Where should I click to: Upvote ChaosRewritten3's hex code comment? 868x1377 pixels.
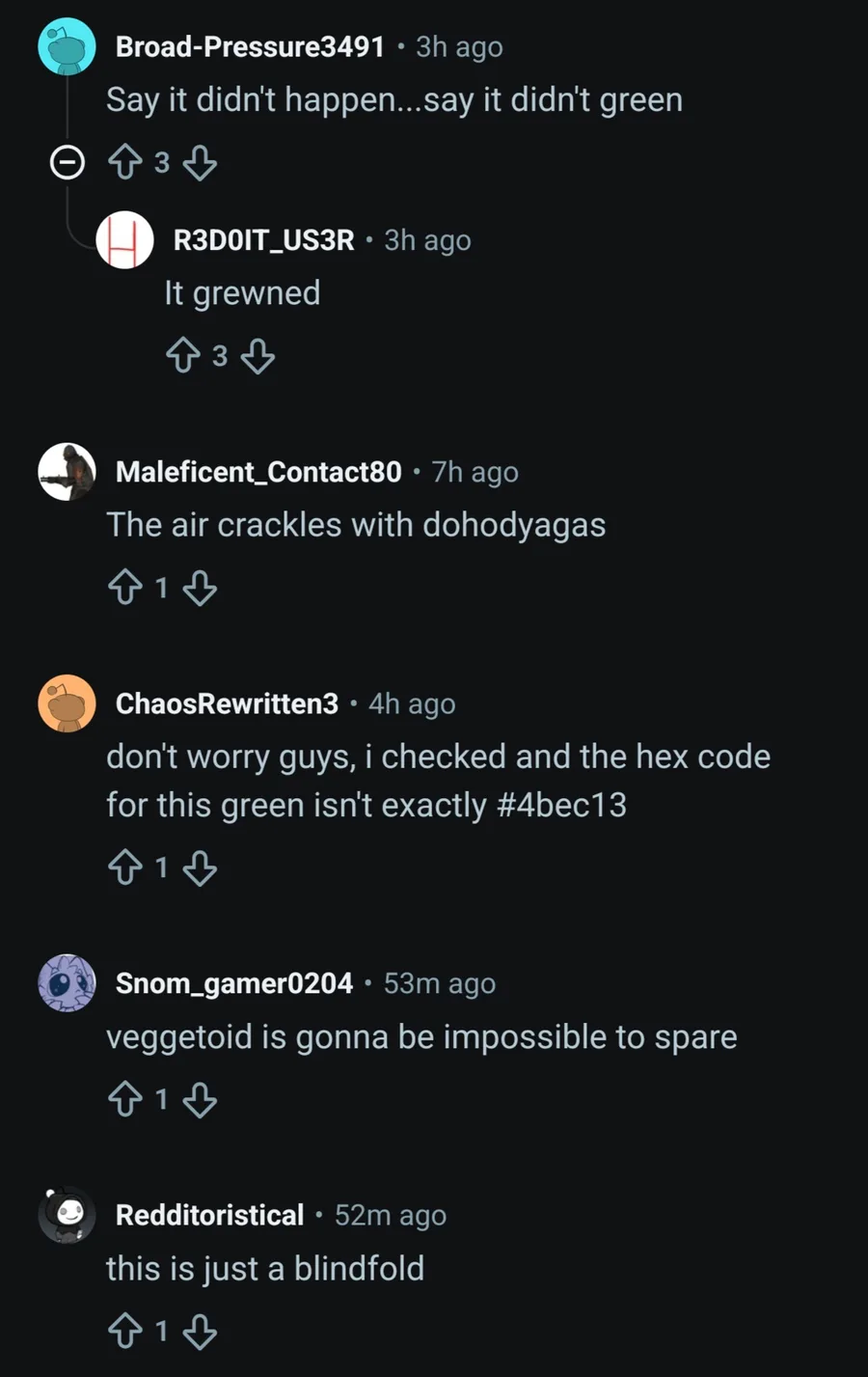pyautogui.click(x=125, y=868)
